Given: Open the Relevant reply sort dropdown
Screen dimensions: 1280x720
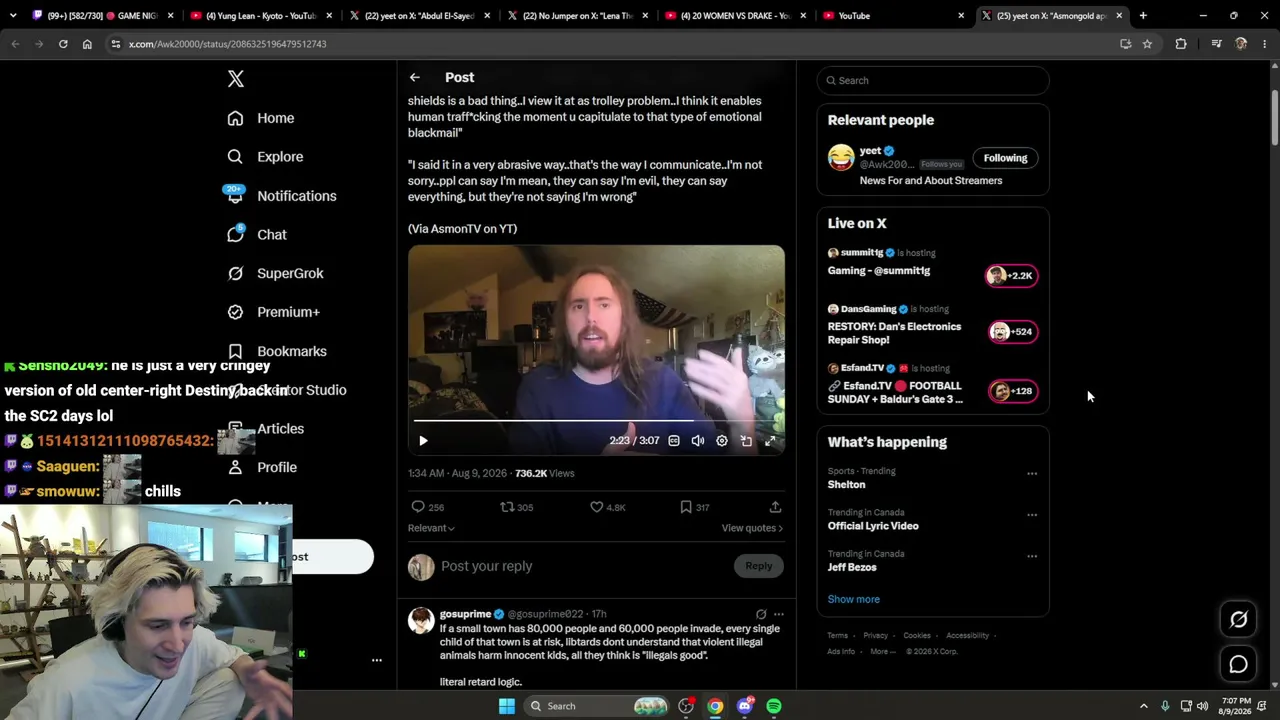Looking at the screenshot, I should [x=431, y=528].
